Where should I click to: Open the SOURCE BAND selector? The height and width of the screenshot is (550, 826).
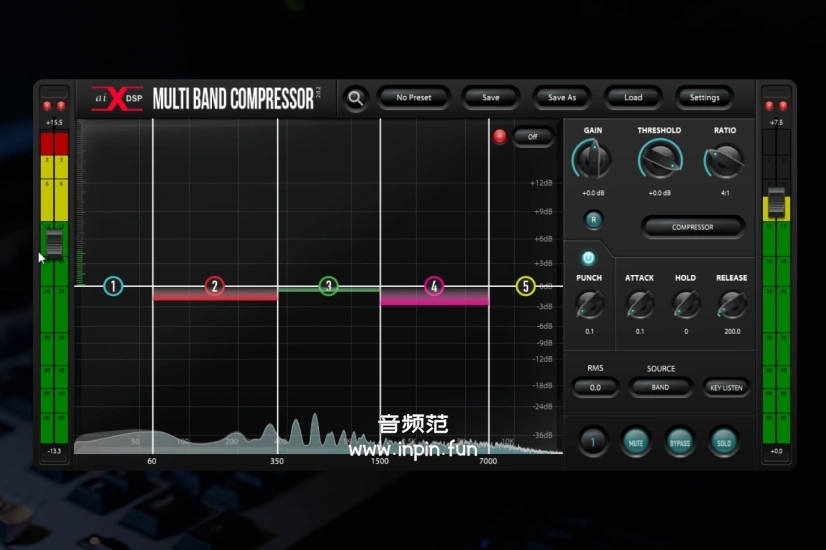(660, 387)
